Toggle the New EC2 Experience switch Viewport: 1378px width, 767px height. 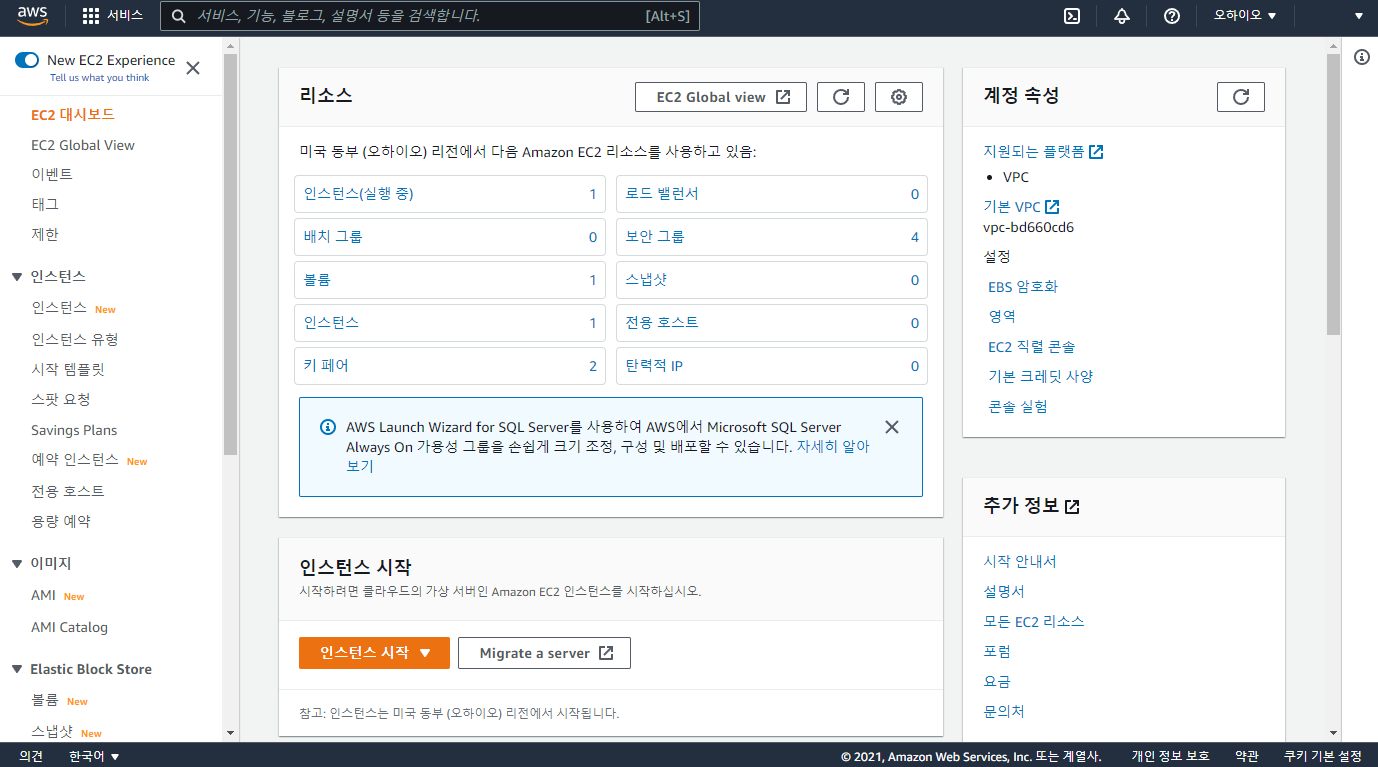point(27,60)
